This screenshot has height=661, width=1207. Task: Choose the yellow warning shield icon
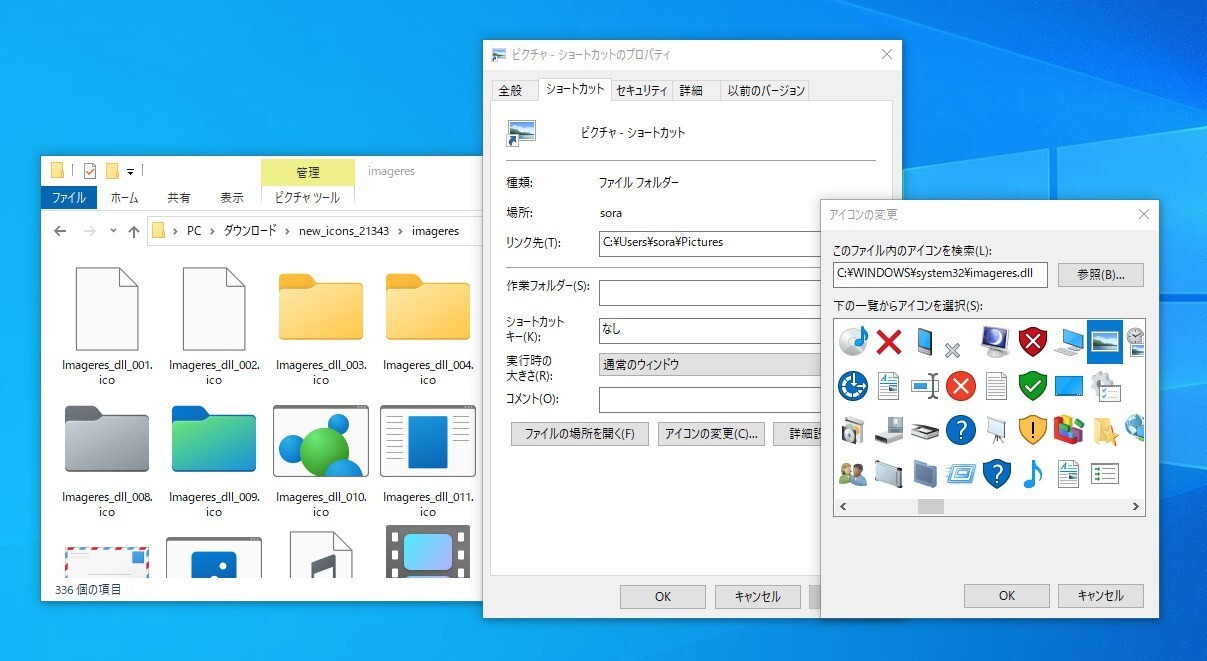(1032, 429)
